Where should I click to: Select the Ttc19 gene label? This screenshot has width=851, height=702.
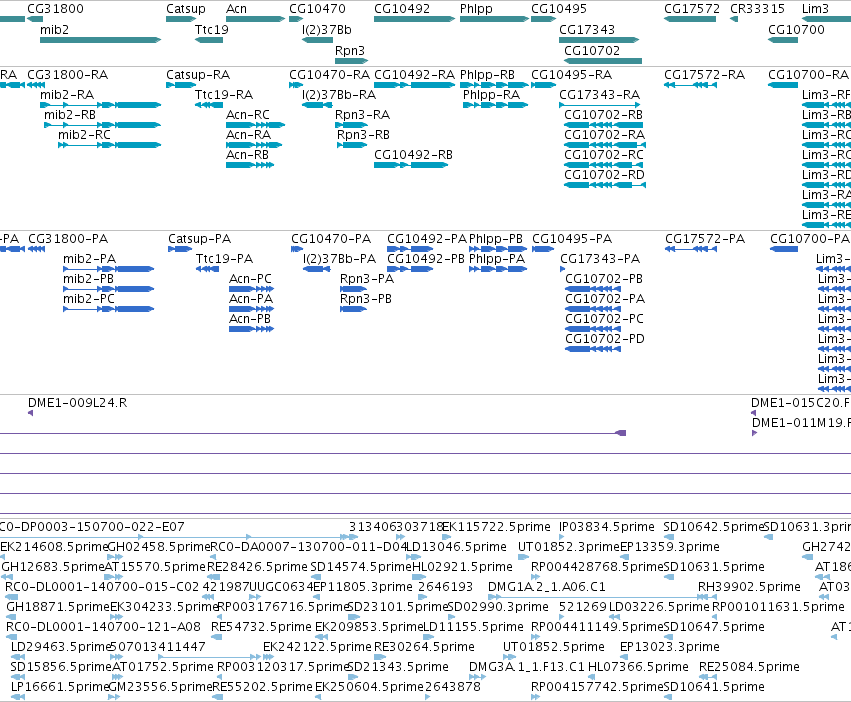pyautogui.click(x=212, y=30)
